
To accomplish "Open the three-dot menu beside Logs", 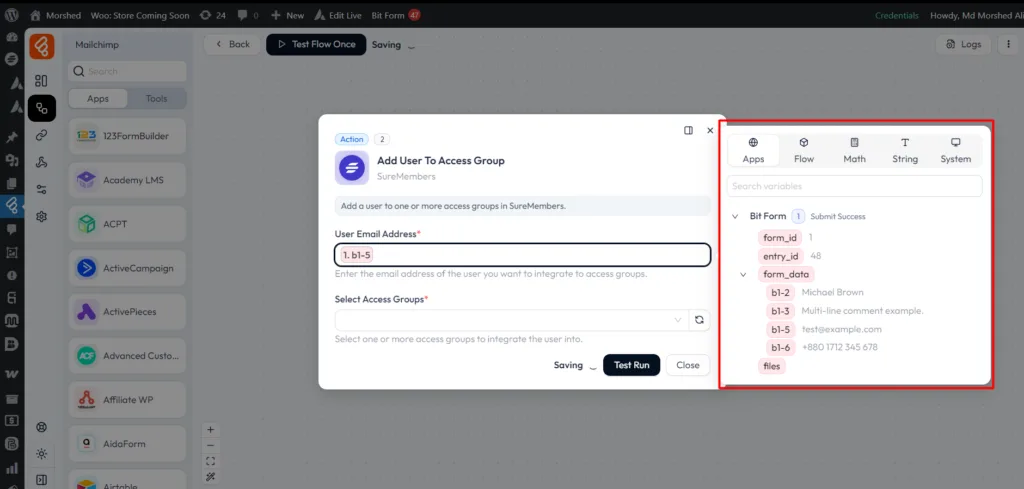I will point(1009,44).
